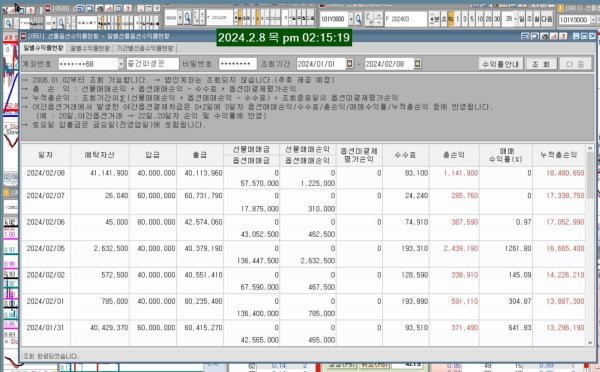Screen dimensions: 600x372
Task: Click the magnifier icon at far-left toolbar
Action: point(8,24)
